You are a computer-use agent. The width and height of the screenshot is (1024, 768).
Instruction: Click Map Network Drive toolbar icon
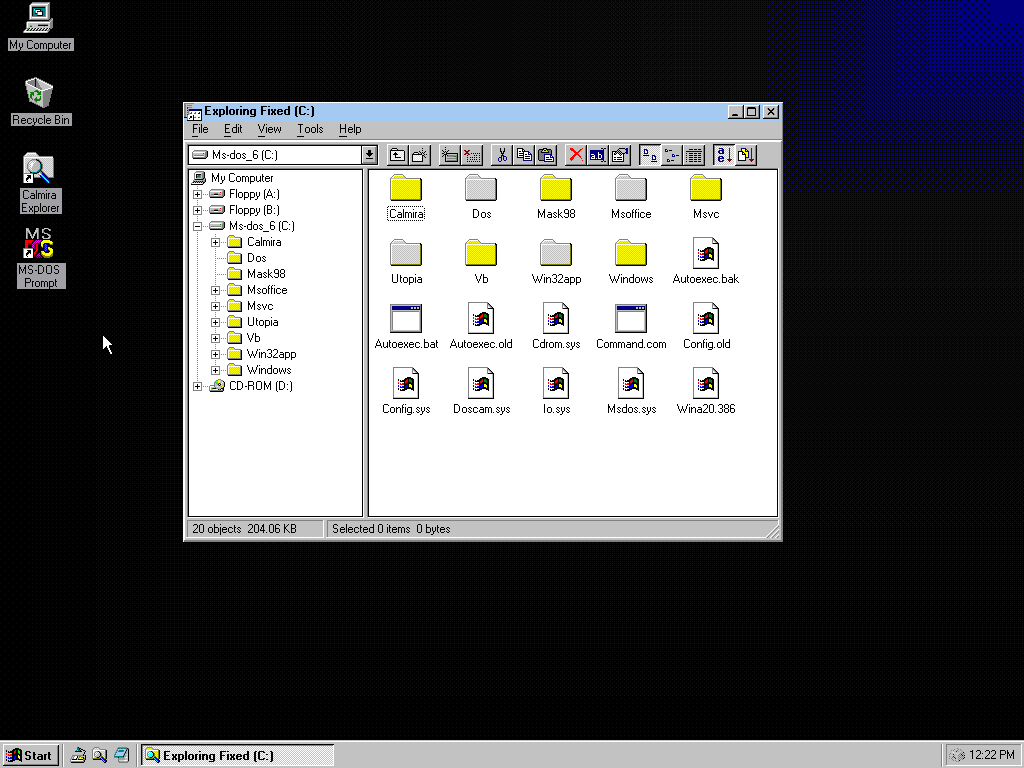coord(449,155)
